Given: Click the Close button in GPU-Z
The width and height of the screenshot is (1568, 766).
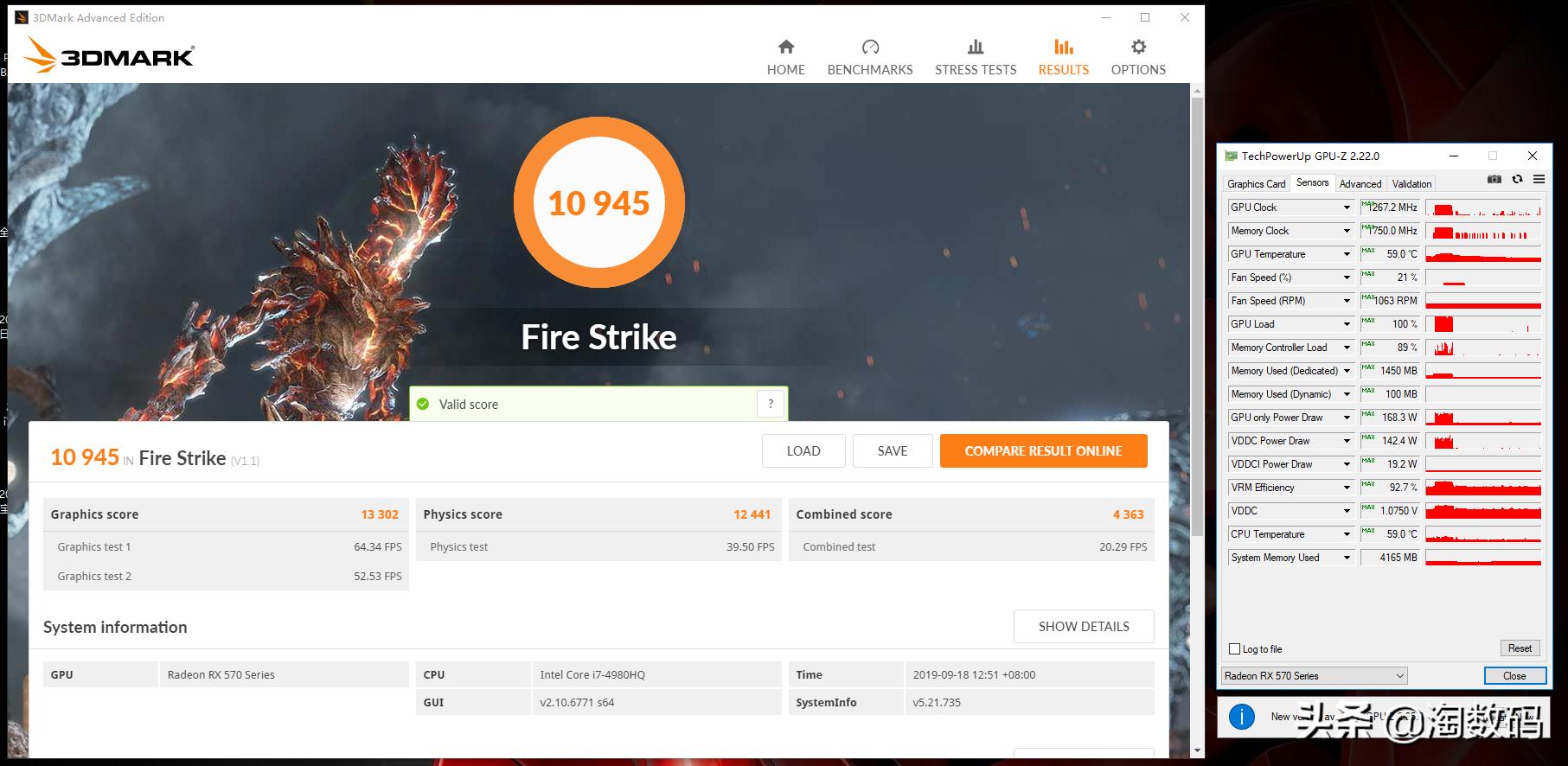Looking at the screenshot, I should coord(1514,676).
